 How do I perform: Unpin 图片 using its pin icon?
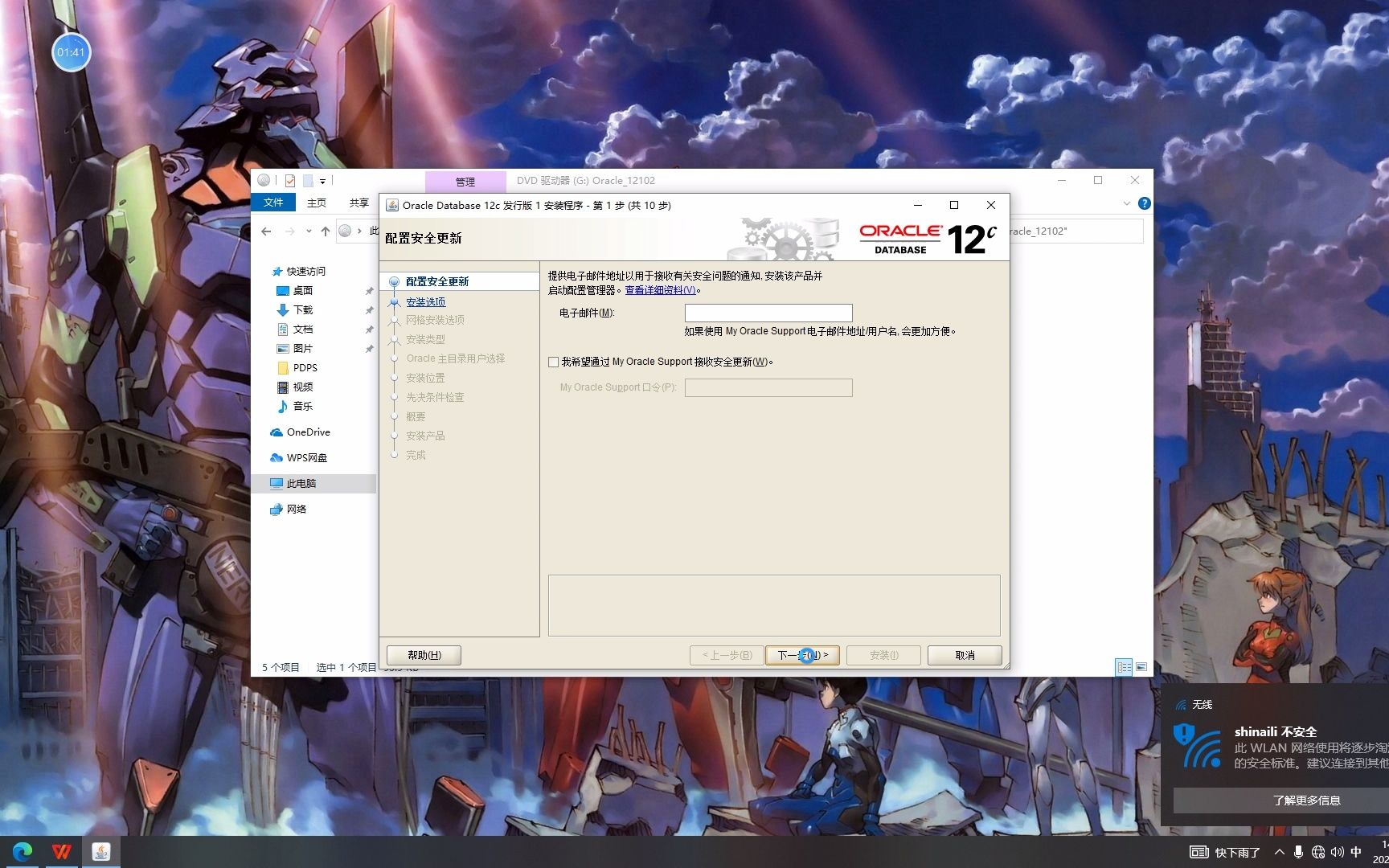pos(369,349)
